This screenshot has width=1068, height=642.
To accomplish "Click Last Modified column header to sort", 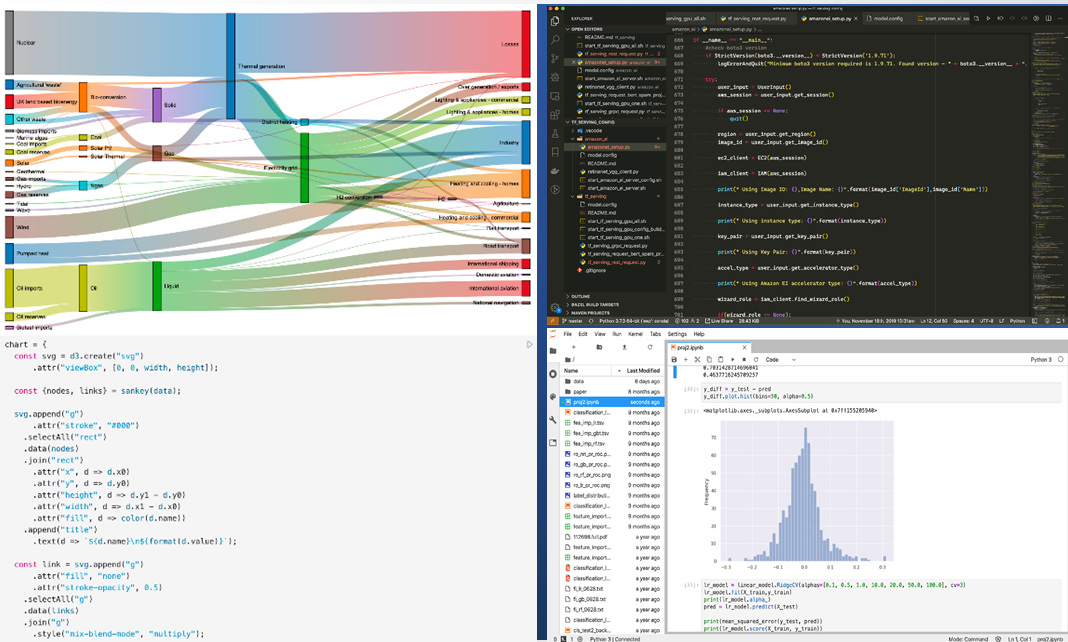I will click(x=642, y=370).
